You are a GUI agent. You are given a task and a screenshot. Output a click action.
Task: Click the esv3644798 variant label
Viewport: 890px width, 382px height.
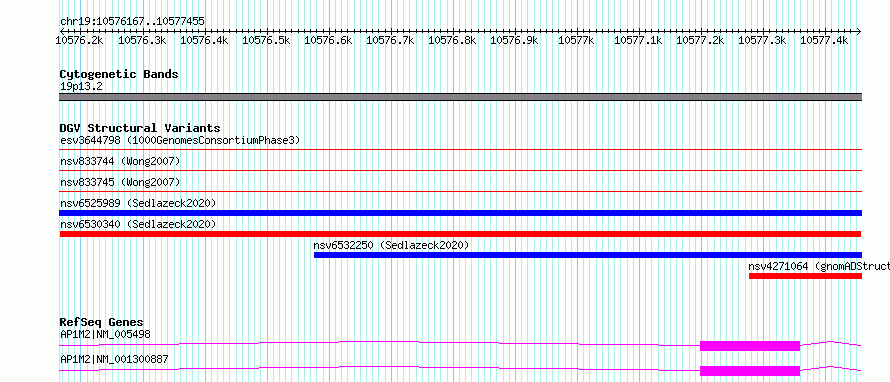click(x=180, y=140)
